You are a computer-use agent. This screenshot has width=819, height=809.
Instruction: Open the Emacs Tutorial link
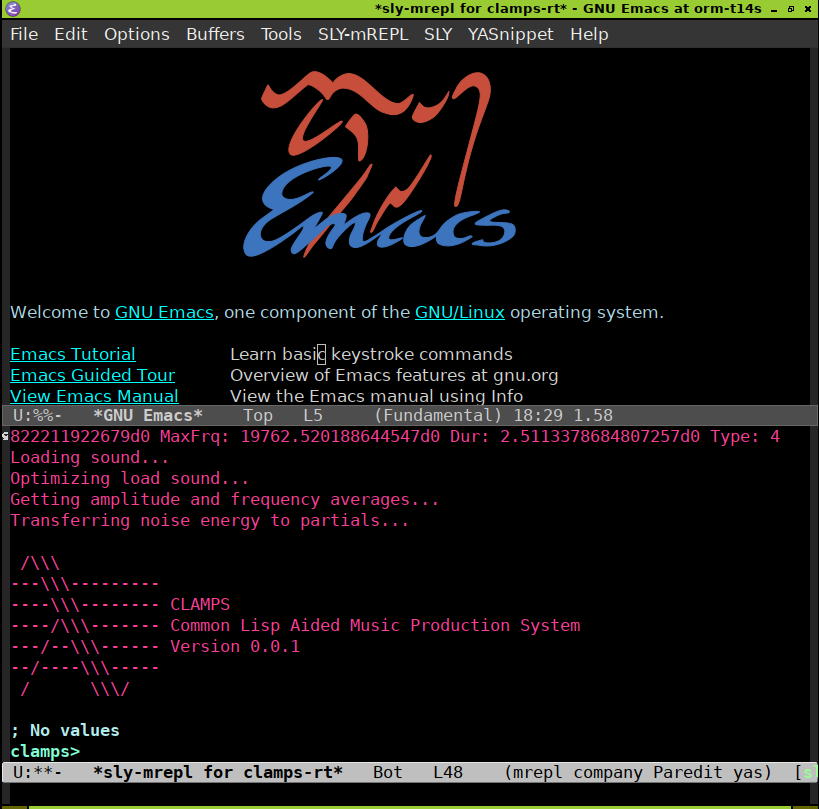(x=73, y=354)
